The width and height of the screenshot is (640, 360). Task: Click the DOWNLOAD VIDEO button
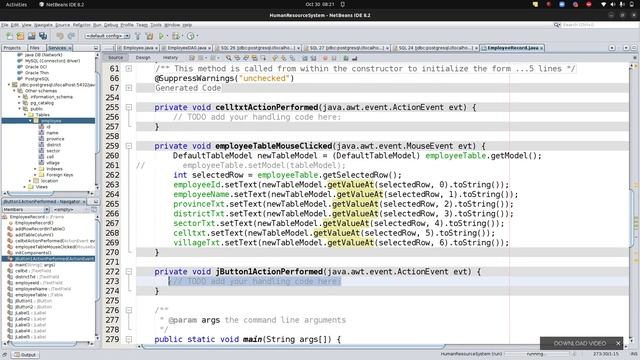click(x=580, y=343)
